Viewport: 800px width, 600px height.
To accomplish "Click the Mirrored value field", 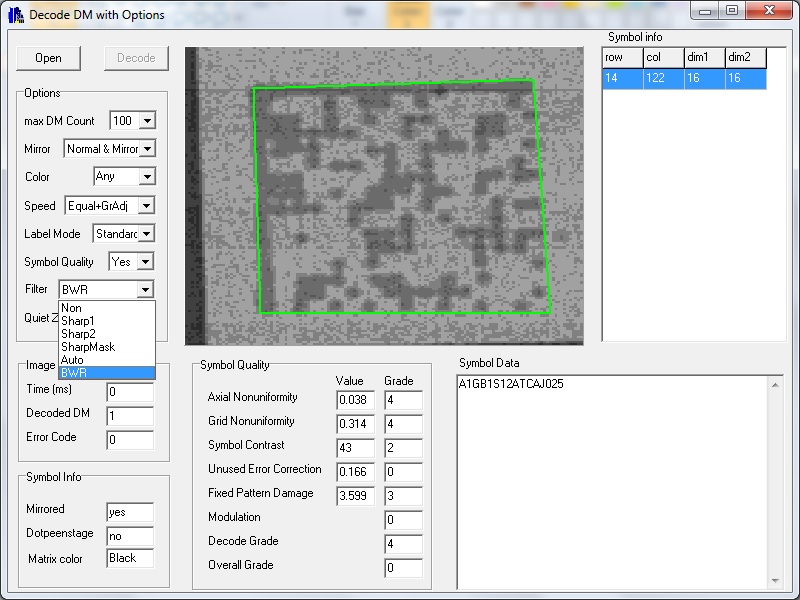I will point(130,512).
